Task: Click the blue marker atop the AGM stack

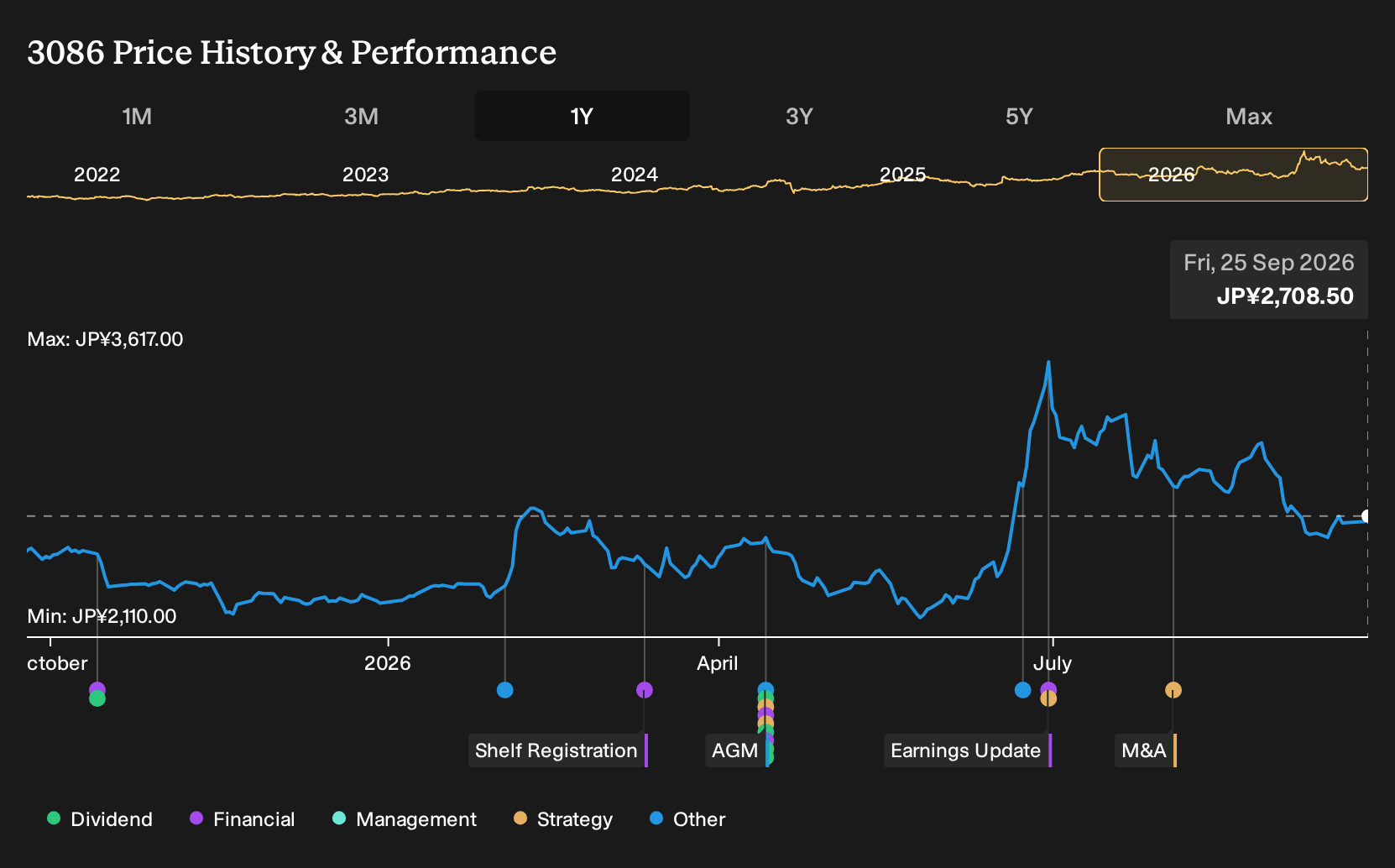Action: pos(765,689)
